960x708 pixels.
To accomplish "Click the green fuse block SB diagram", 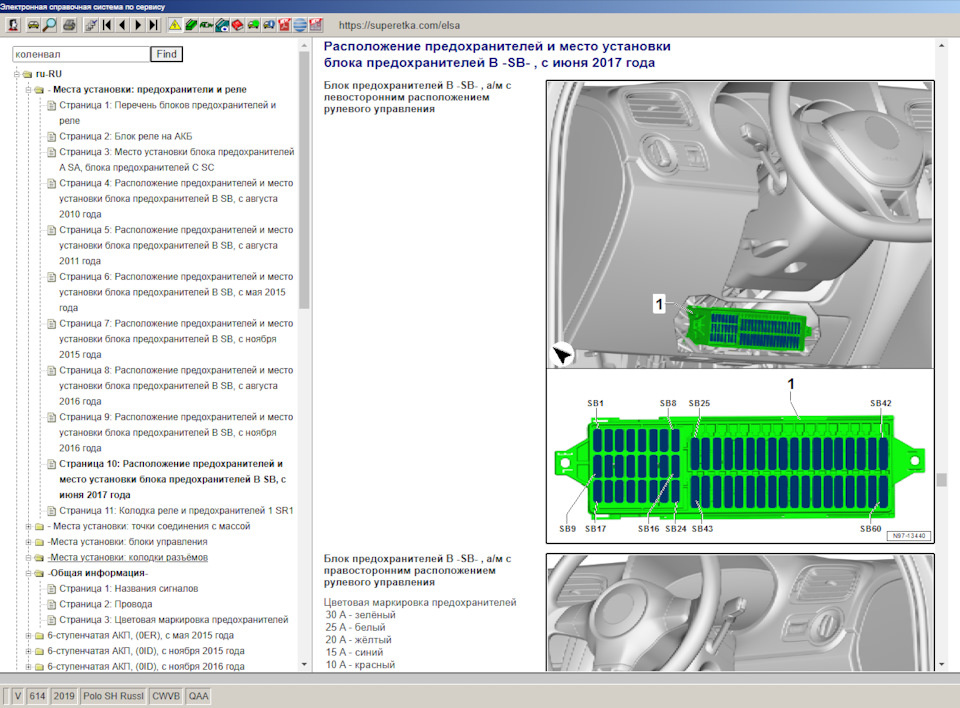I will tap(740, 465).
